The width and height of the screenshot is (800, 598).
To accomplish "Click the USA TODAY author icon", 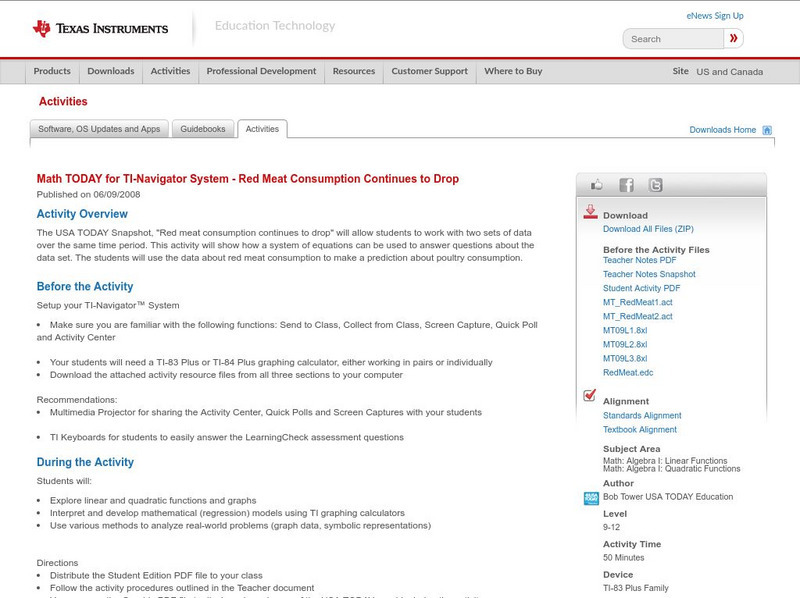I will [591, 498].
